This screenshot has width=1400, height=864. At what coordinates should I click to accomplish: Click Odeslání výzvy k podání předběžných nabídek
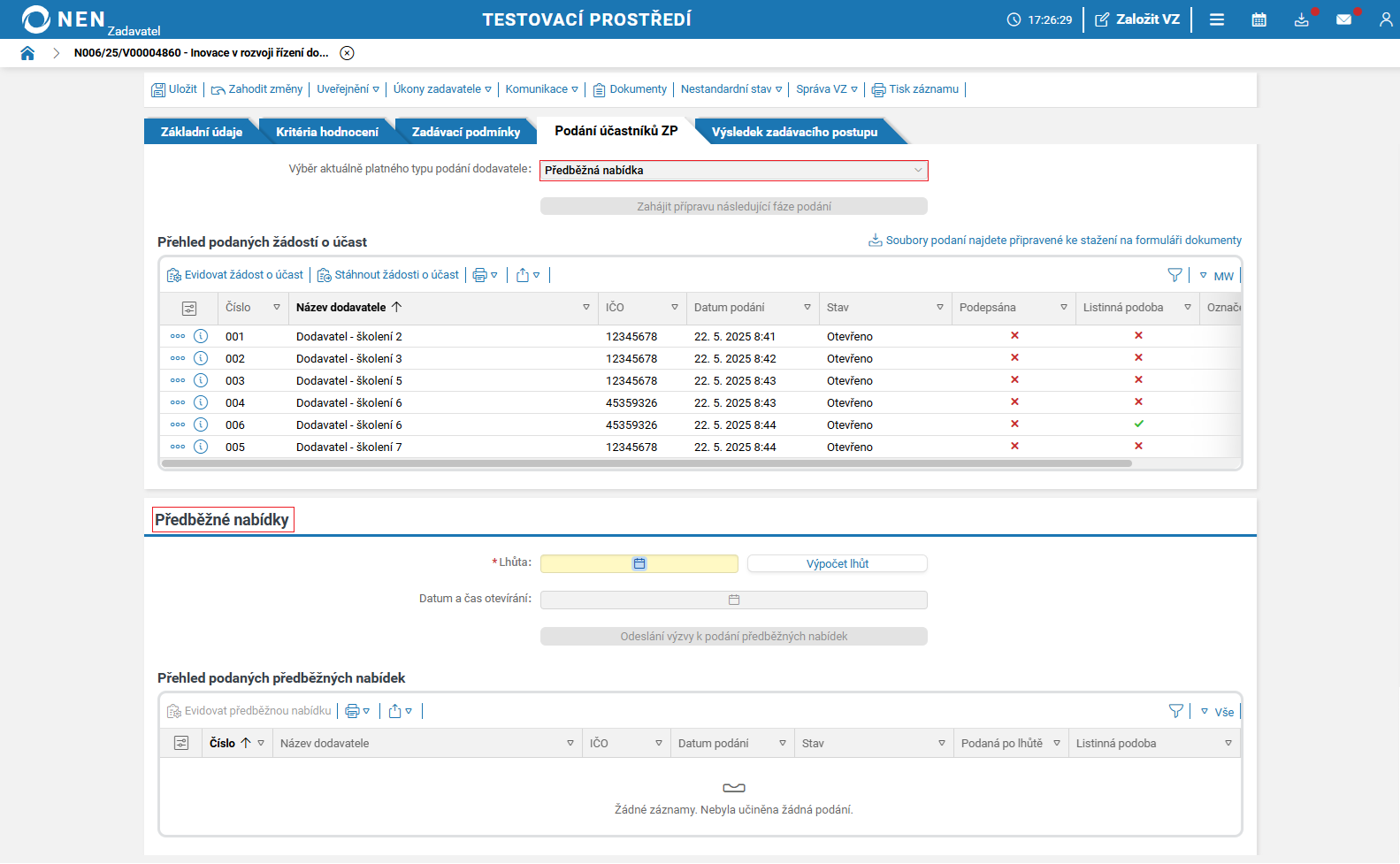(734, 636)
